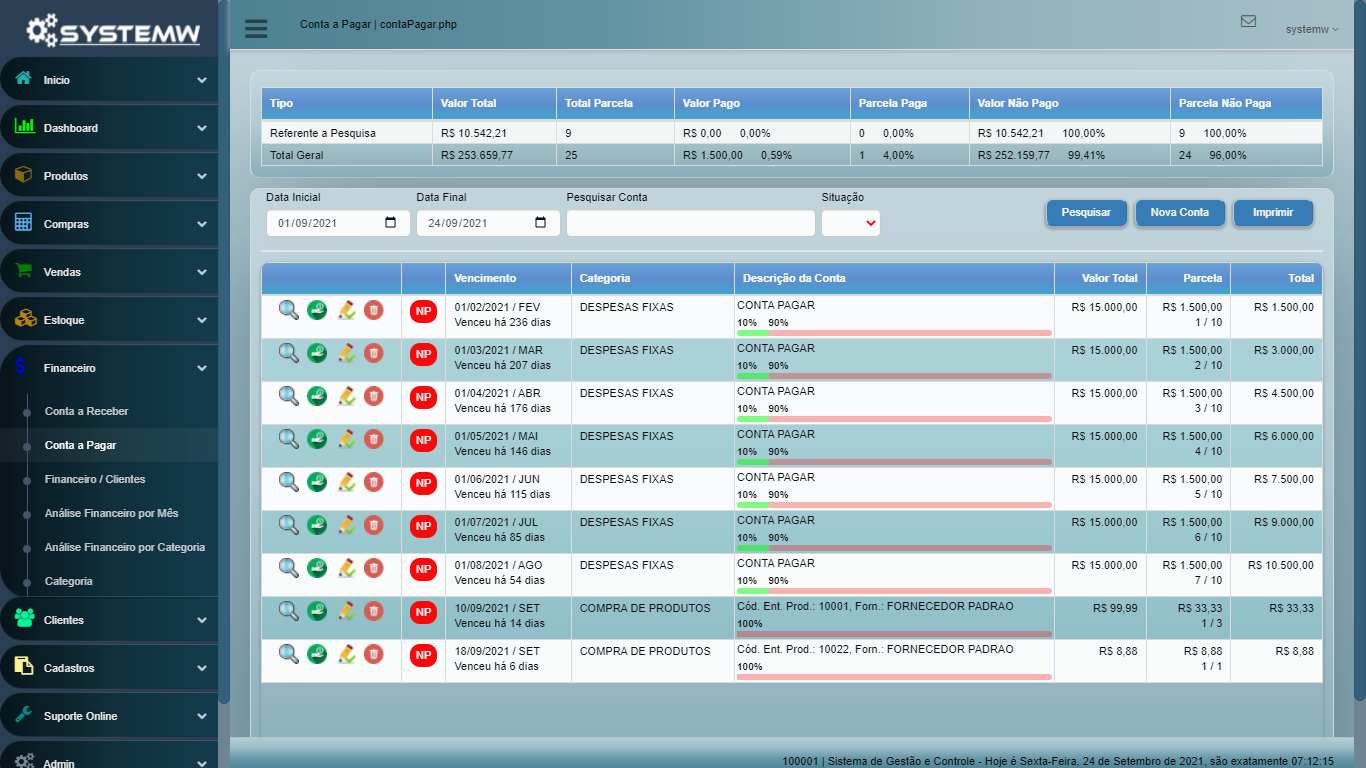This screenshot has height=768, width=1366.
Task: Click trash icon for 10/09/2021 SET row
Action: point(374,611)
